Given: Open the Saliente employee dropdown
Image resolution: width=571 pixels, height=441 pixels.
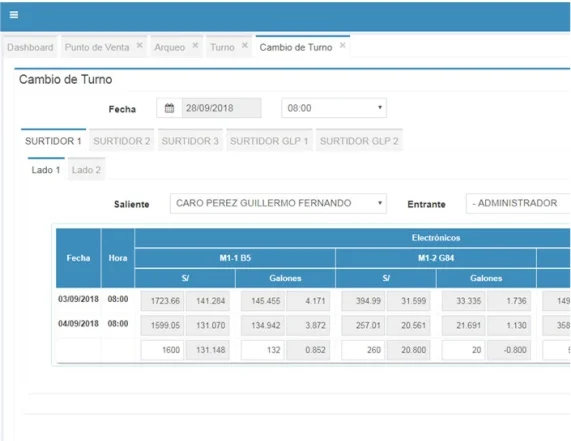Looking at the screenshot, I should [x=278, y=203].
